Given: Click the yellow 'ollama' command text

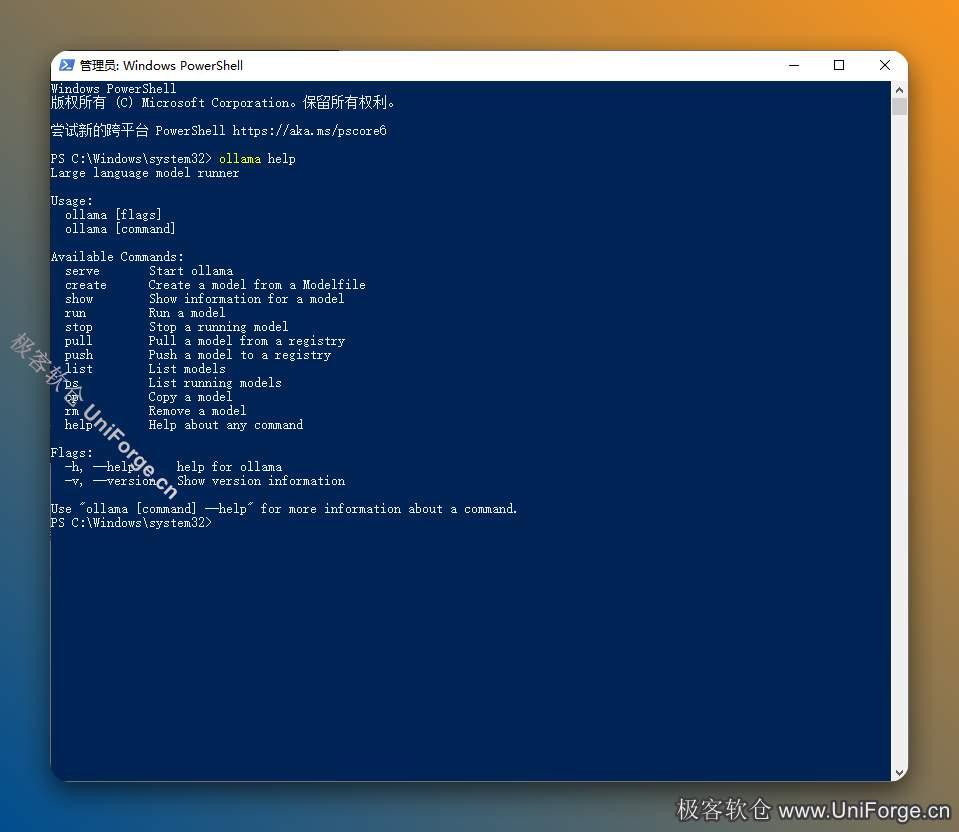Looking at the screenshot, I should [x=240, y=159].
